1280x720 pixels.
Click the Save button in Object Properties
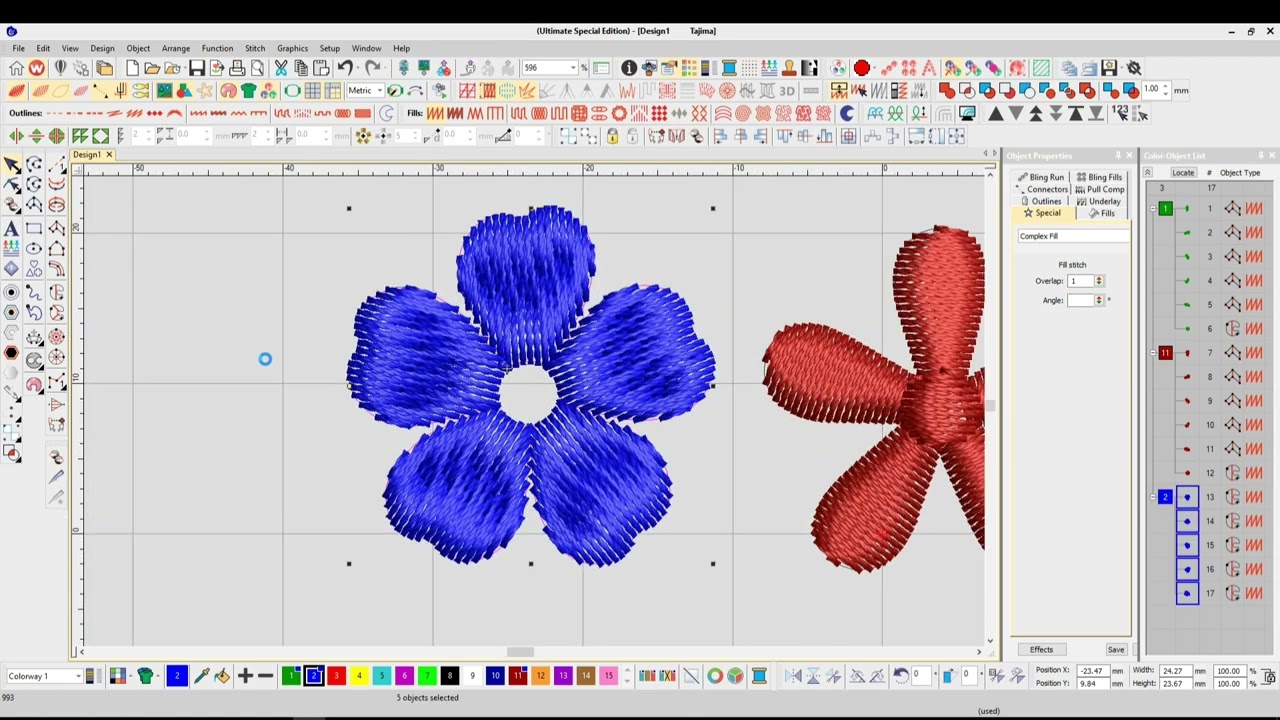coord(1116,650)
